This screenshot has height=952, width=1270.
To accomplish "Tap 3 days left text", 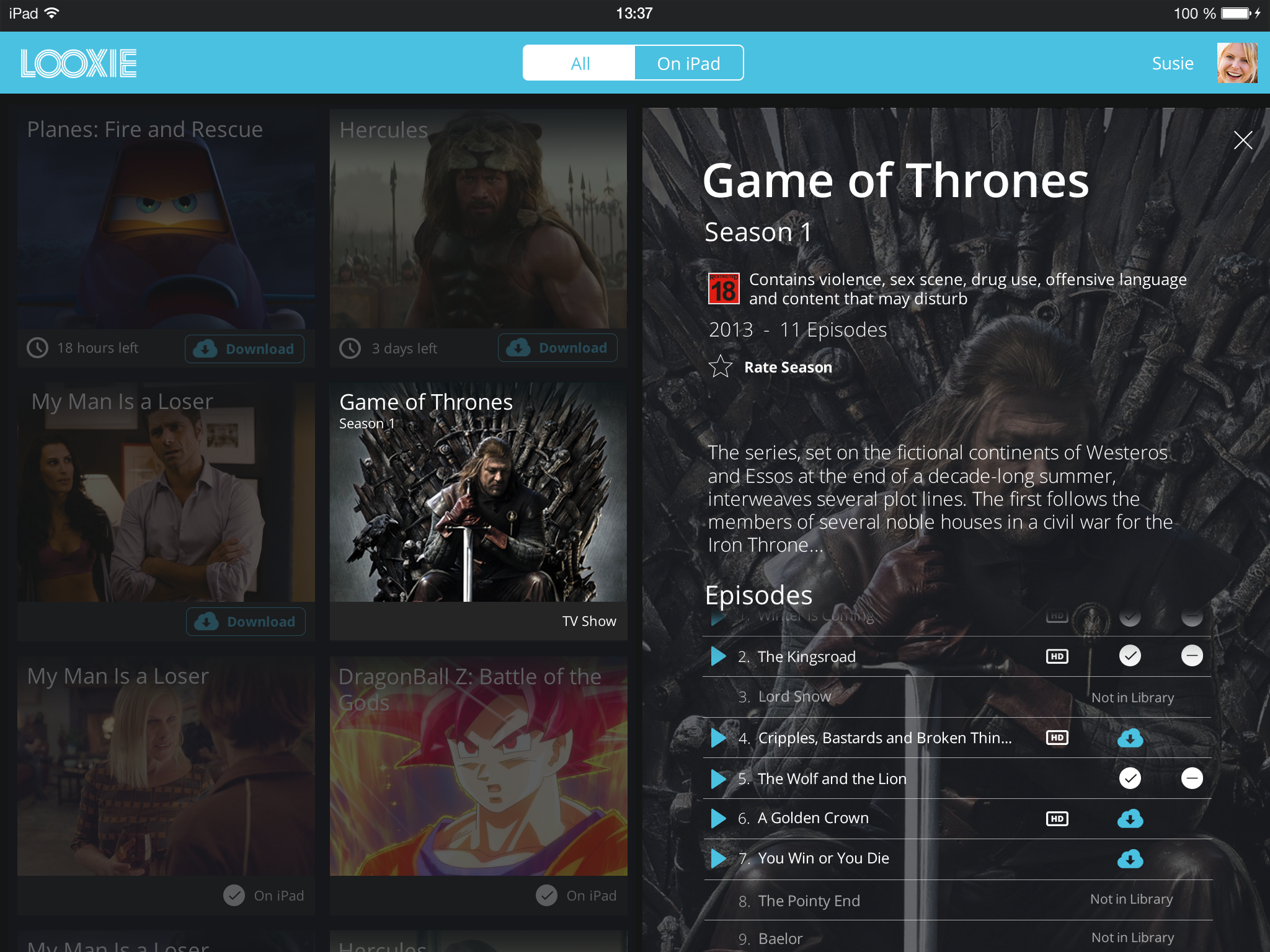I will (x=404, y=348).
